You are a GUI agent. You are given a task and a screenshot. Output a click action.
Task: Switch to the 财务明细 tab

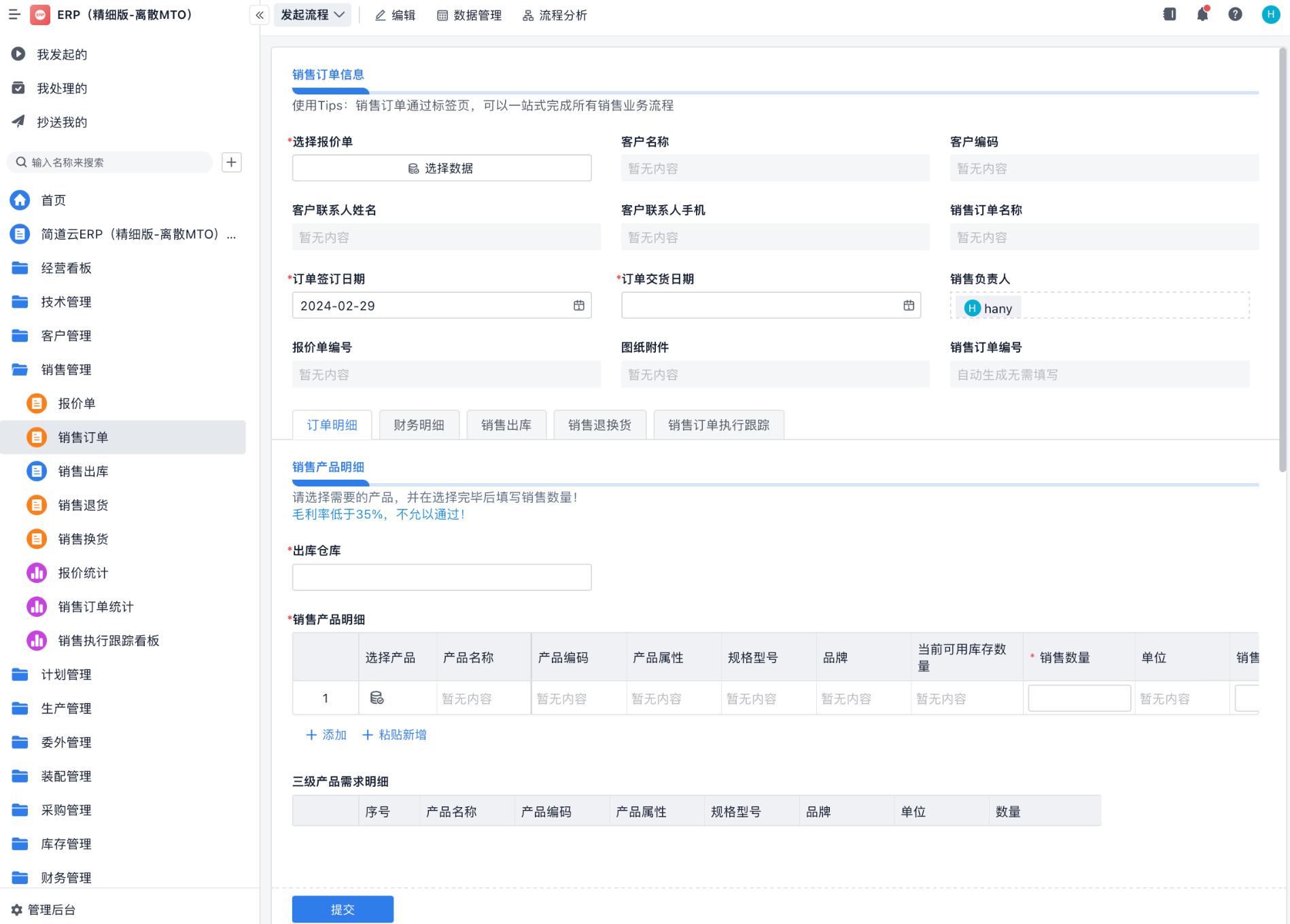419,425
